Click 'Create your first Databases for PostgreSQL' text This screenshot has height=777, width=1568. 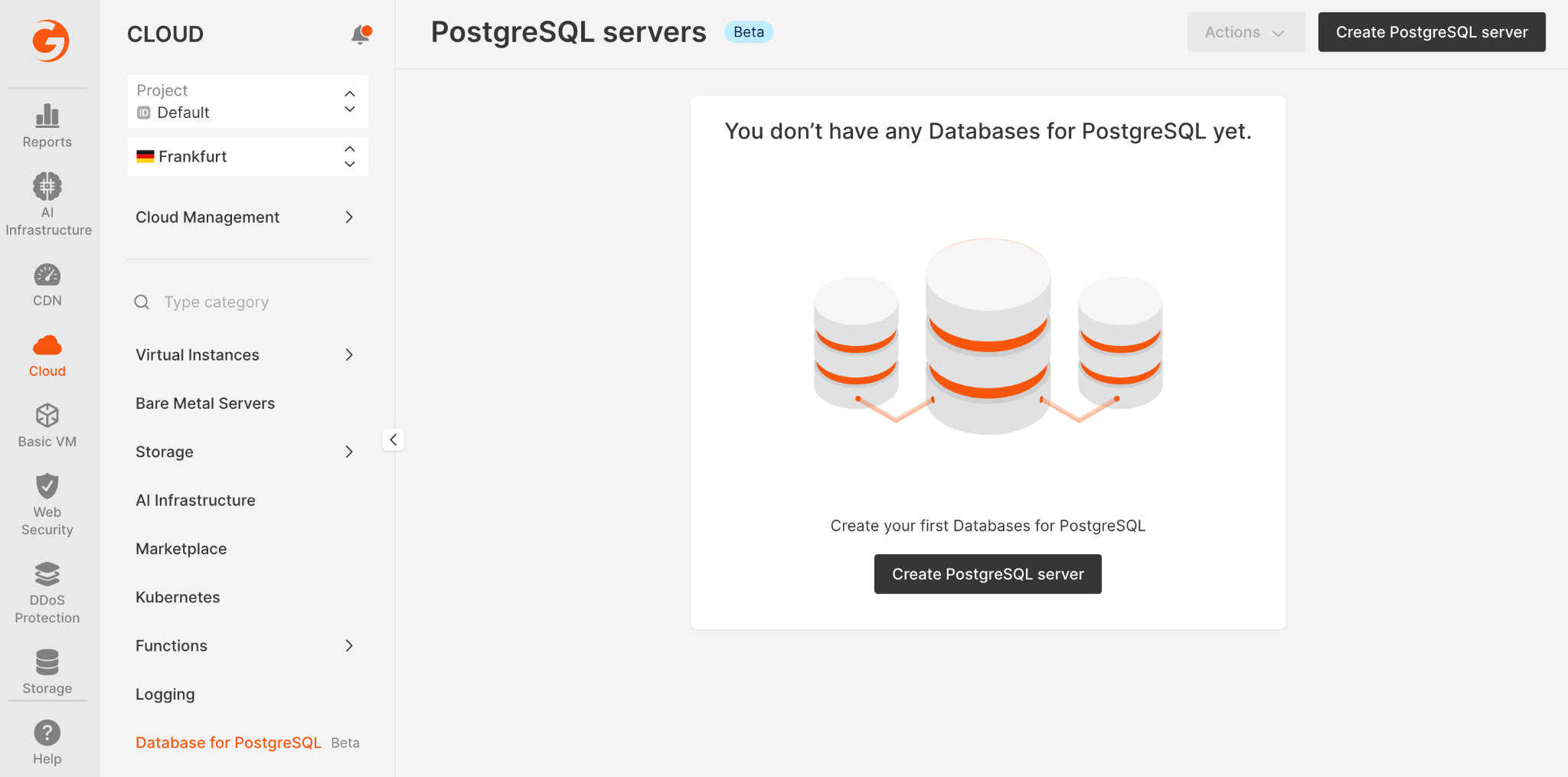988,526
